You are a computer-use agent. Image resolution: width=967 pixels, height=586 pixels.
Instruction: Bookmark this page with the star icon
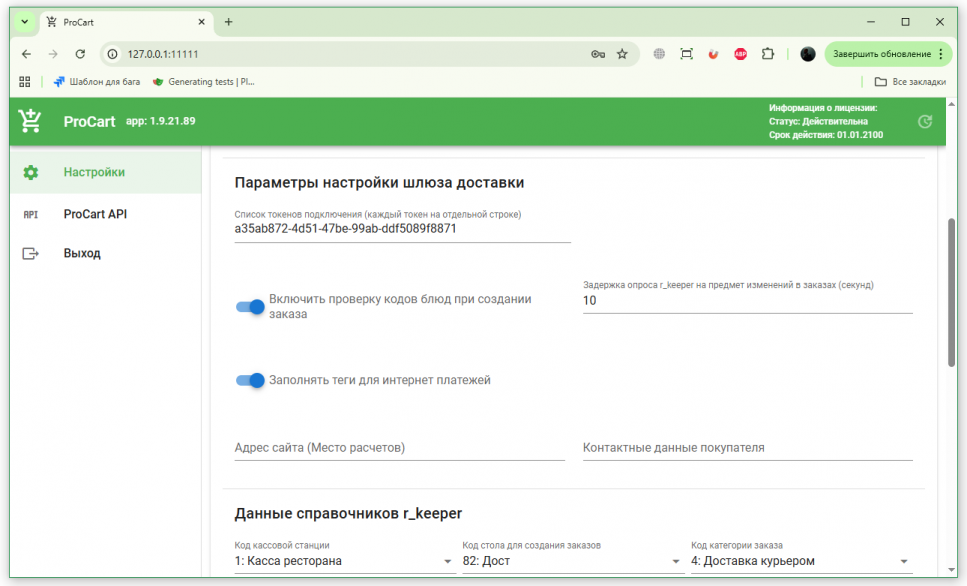[622, 54]
